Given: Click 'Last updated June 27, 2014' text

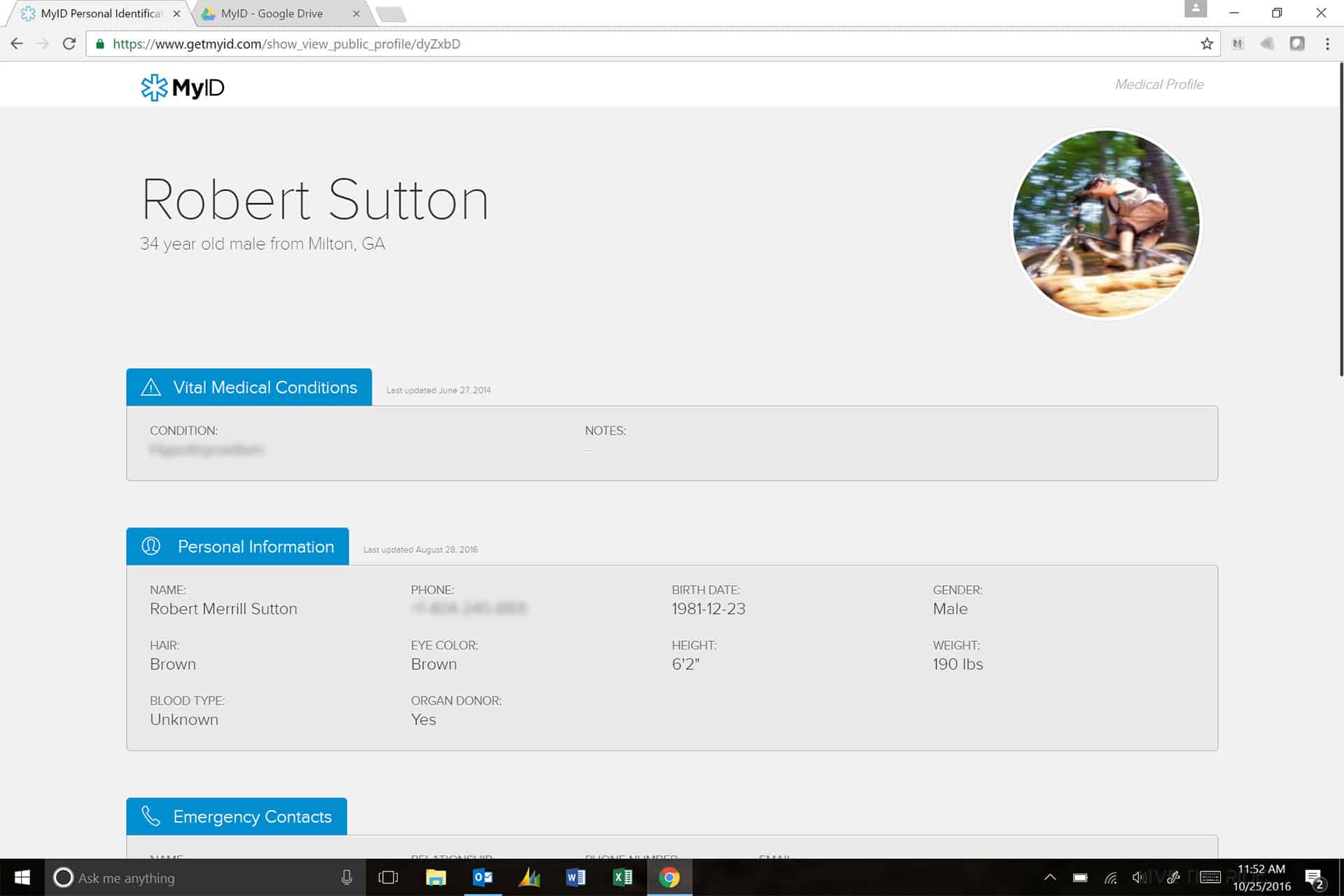Looking at the screenshot, I should click(x=438, y=391).
